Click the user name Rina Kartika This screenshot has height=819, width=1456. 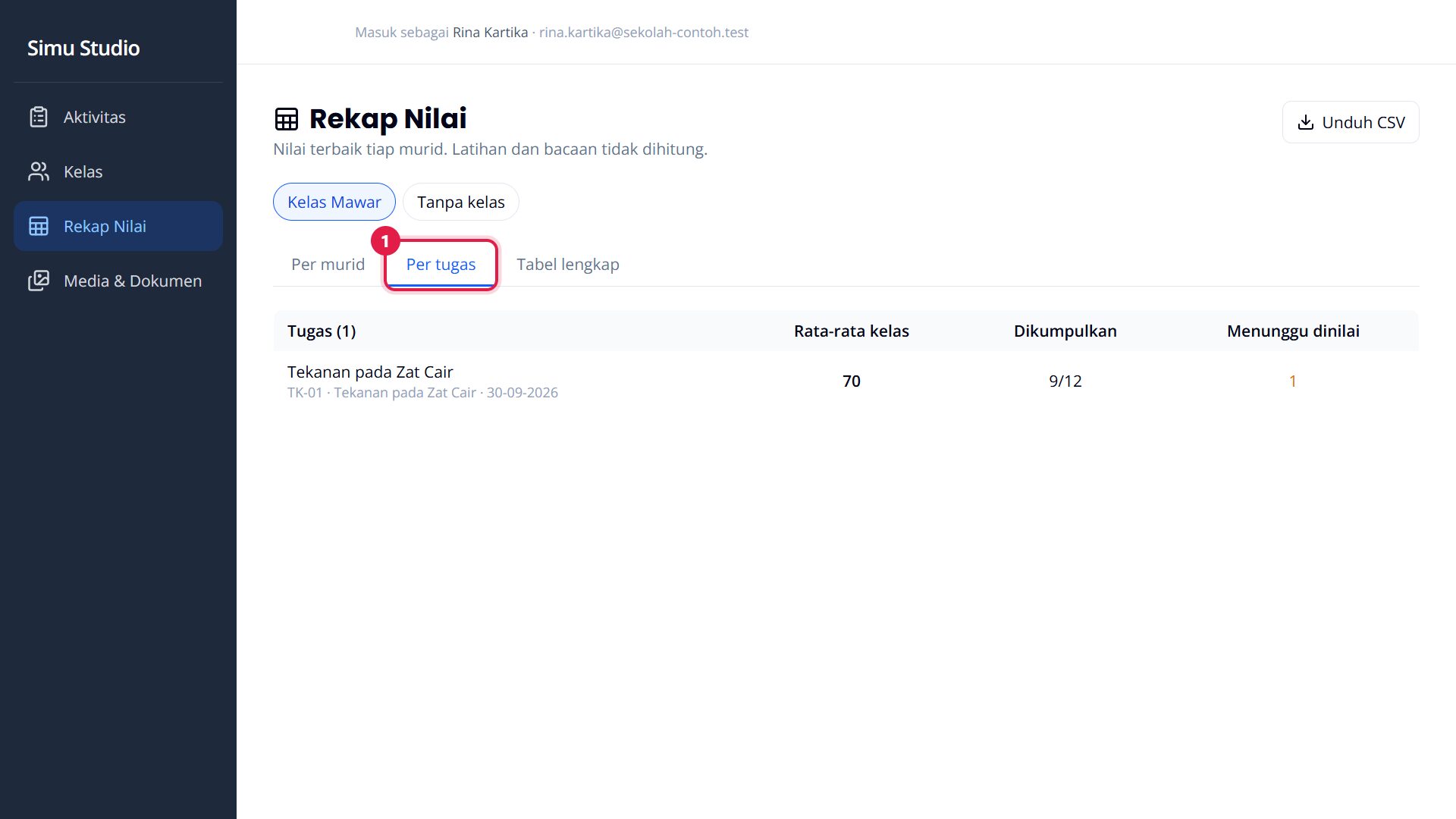(491, 32)
